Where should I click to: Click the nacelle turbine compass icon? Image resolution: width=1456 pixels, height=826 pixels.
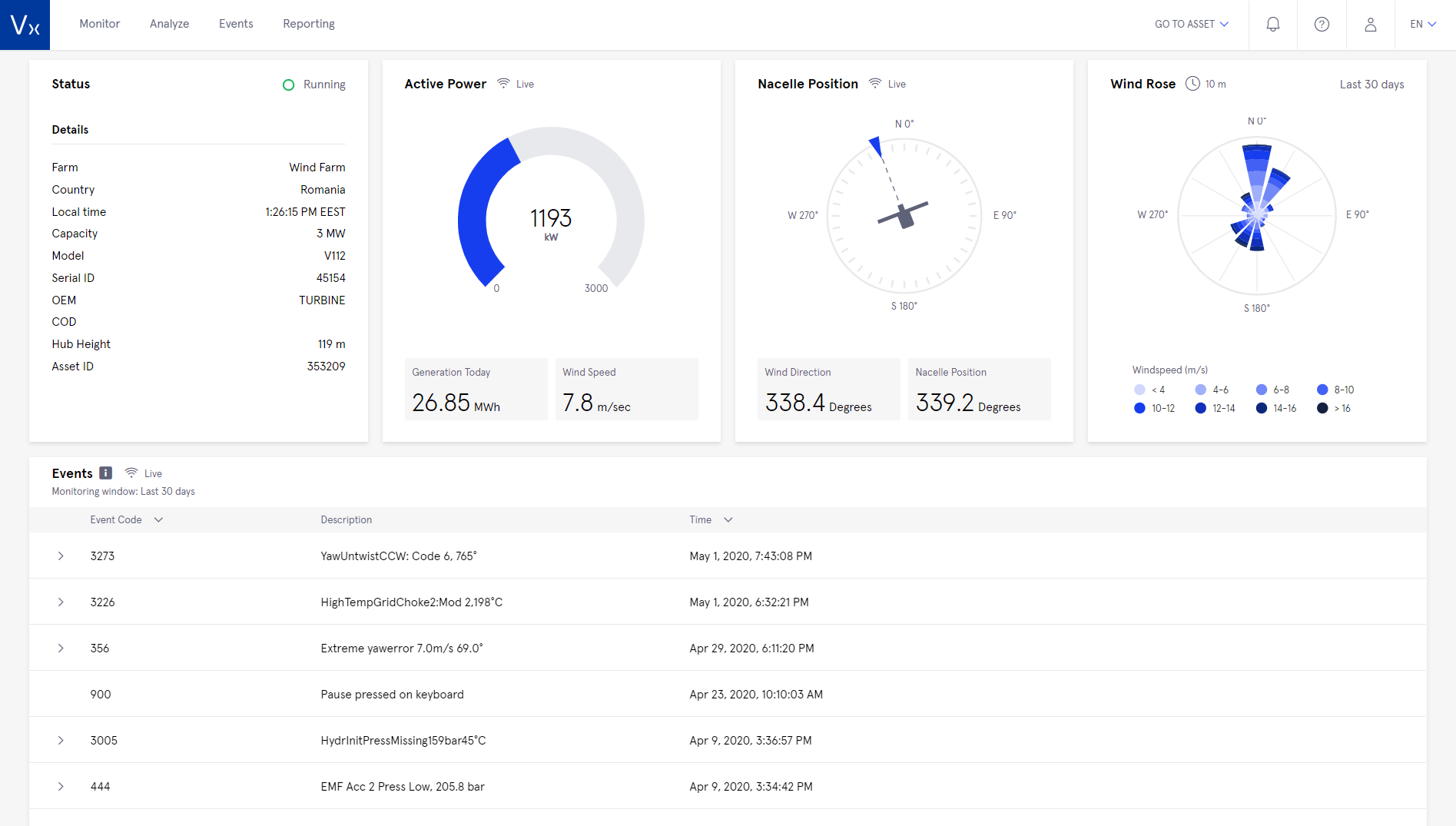[904, 215]
